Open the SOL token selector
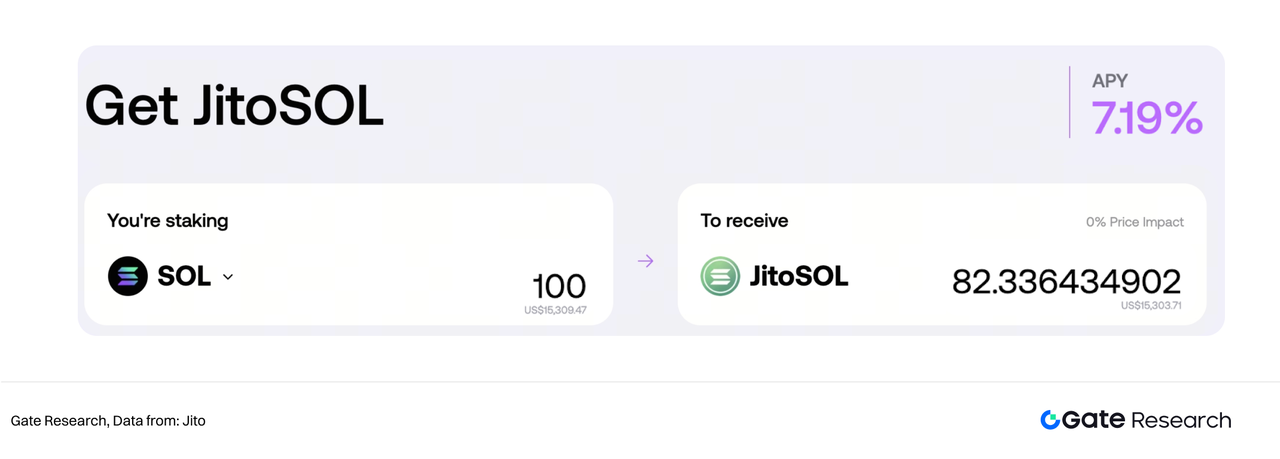 [x=171, y=276]
